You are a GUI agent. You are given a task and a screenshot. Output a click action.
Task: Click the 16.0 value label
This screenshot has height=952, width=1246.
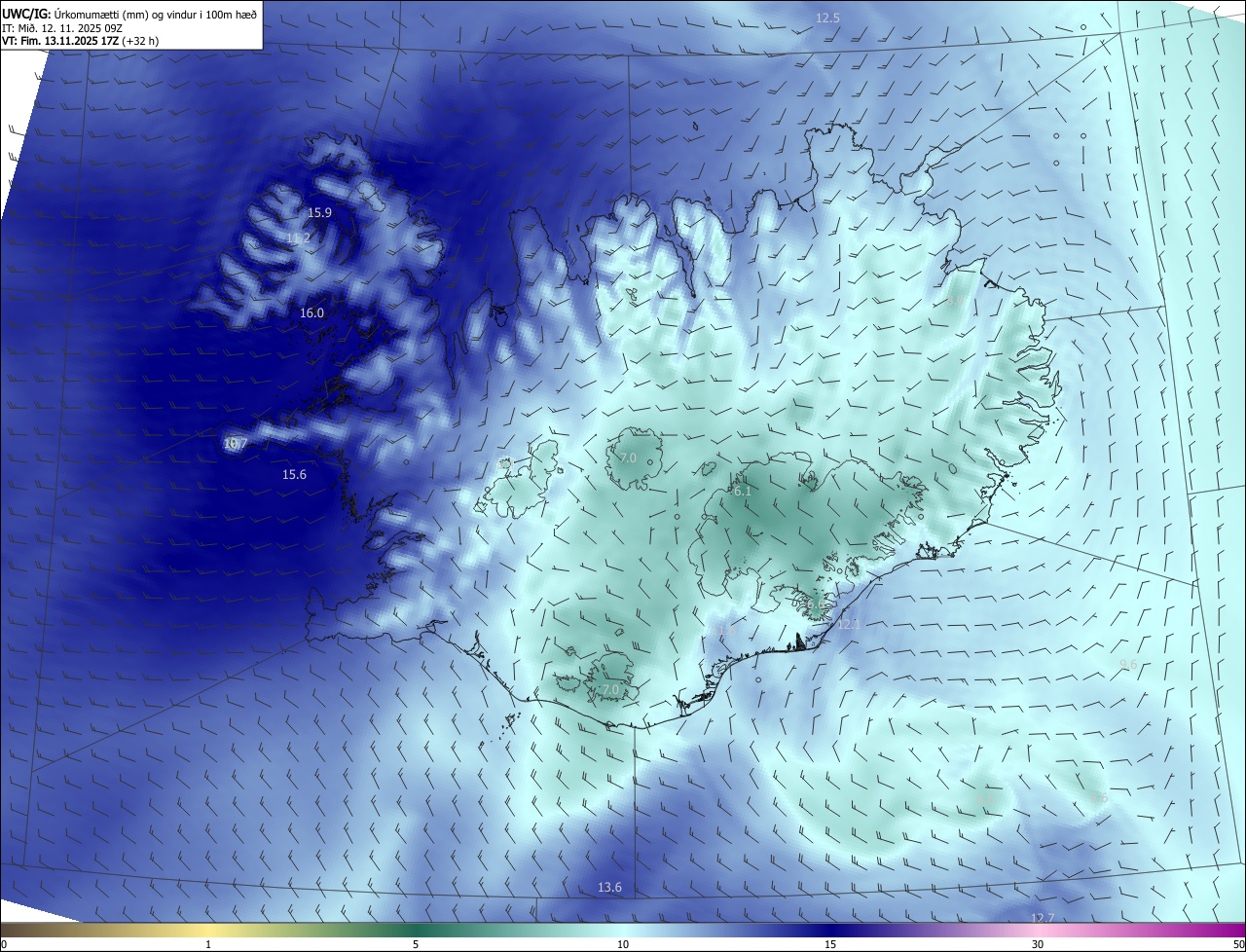pos(311,313)
